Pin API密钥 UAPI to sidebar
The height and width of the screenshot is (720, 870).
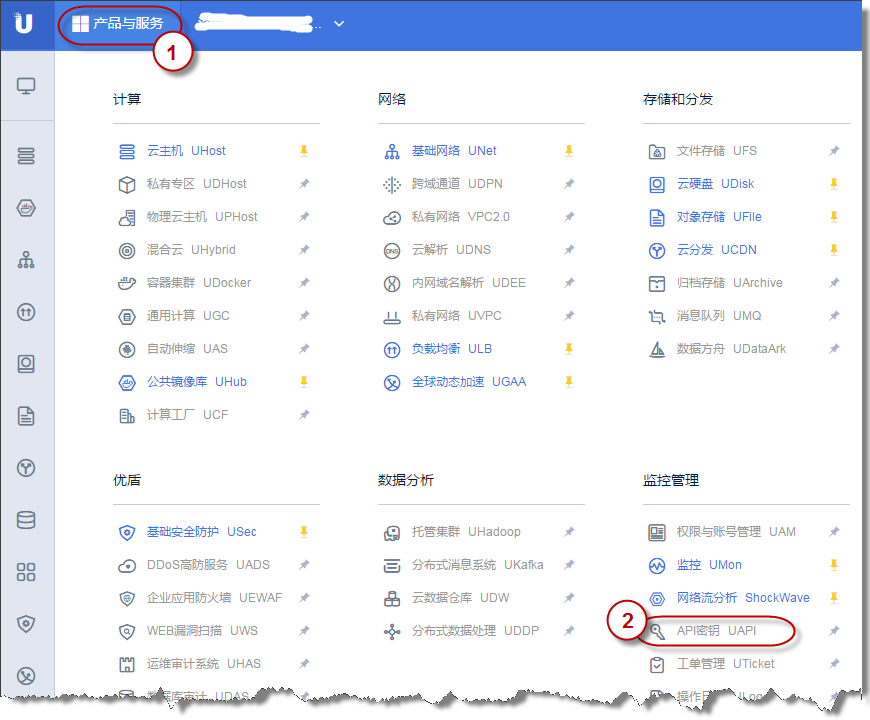tap(834, 631)
